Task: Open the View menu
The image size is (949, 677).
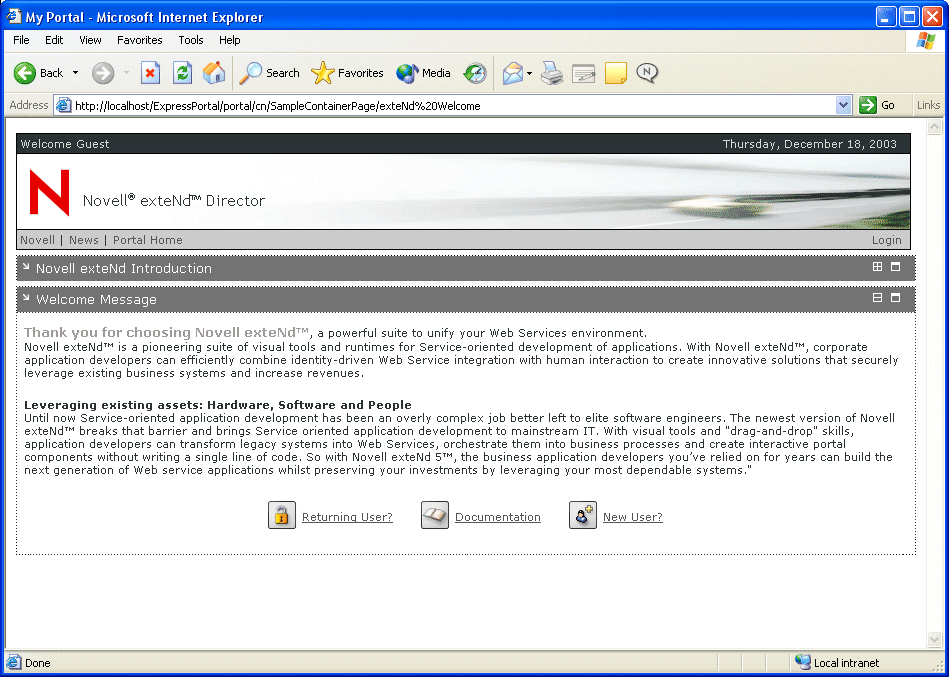Action: (x=90, y=40)
